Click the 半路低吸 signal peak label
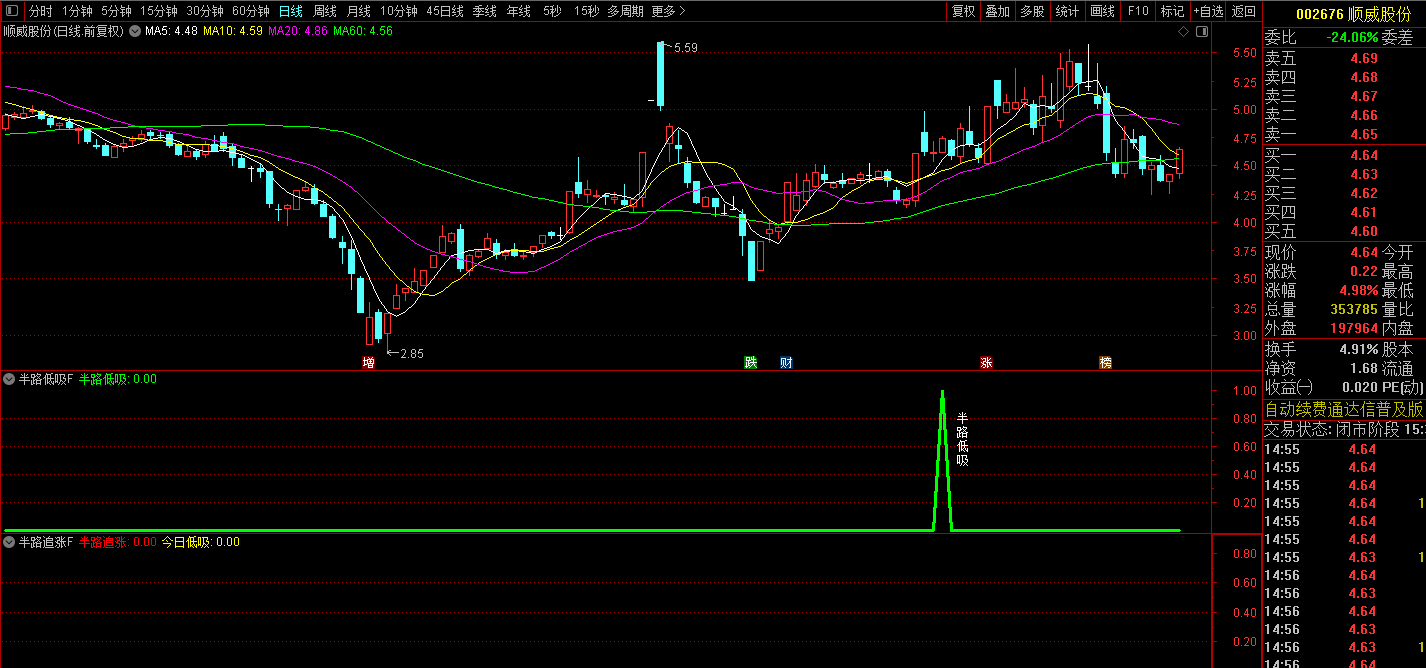The image size is (1426, 668). [962, 439]
